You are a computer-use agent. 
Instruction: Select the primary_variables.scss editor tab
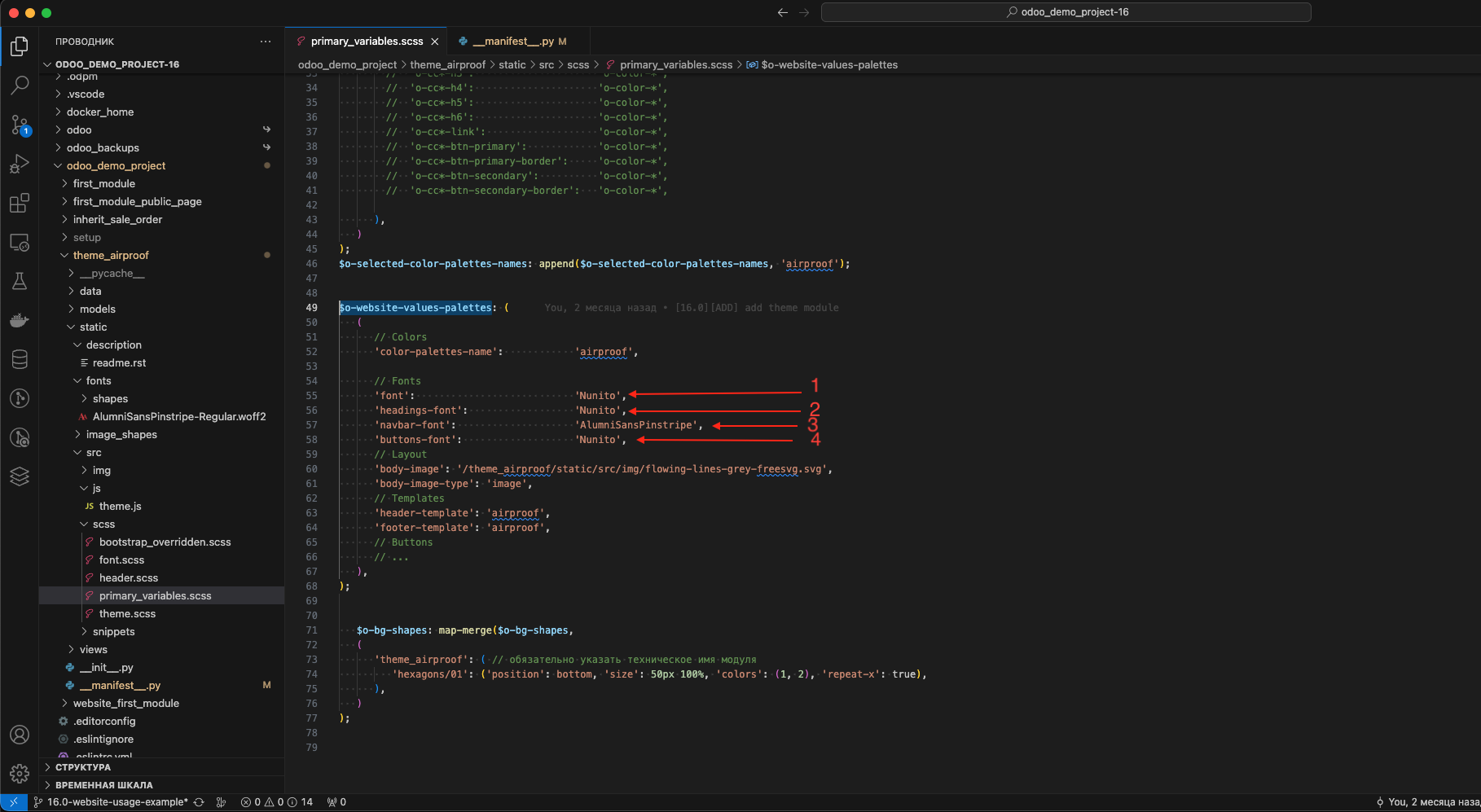coord(367,42)
